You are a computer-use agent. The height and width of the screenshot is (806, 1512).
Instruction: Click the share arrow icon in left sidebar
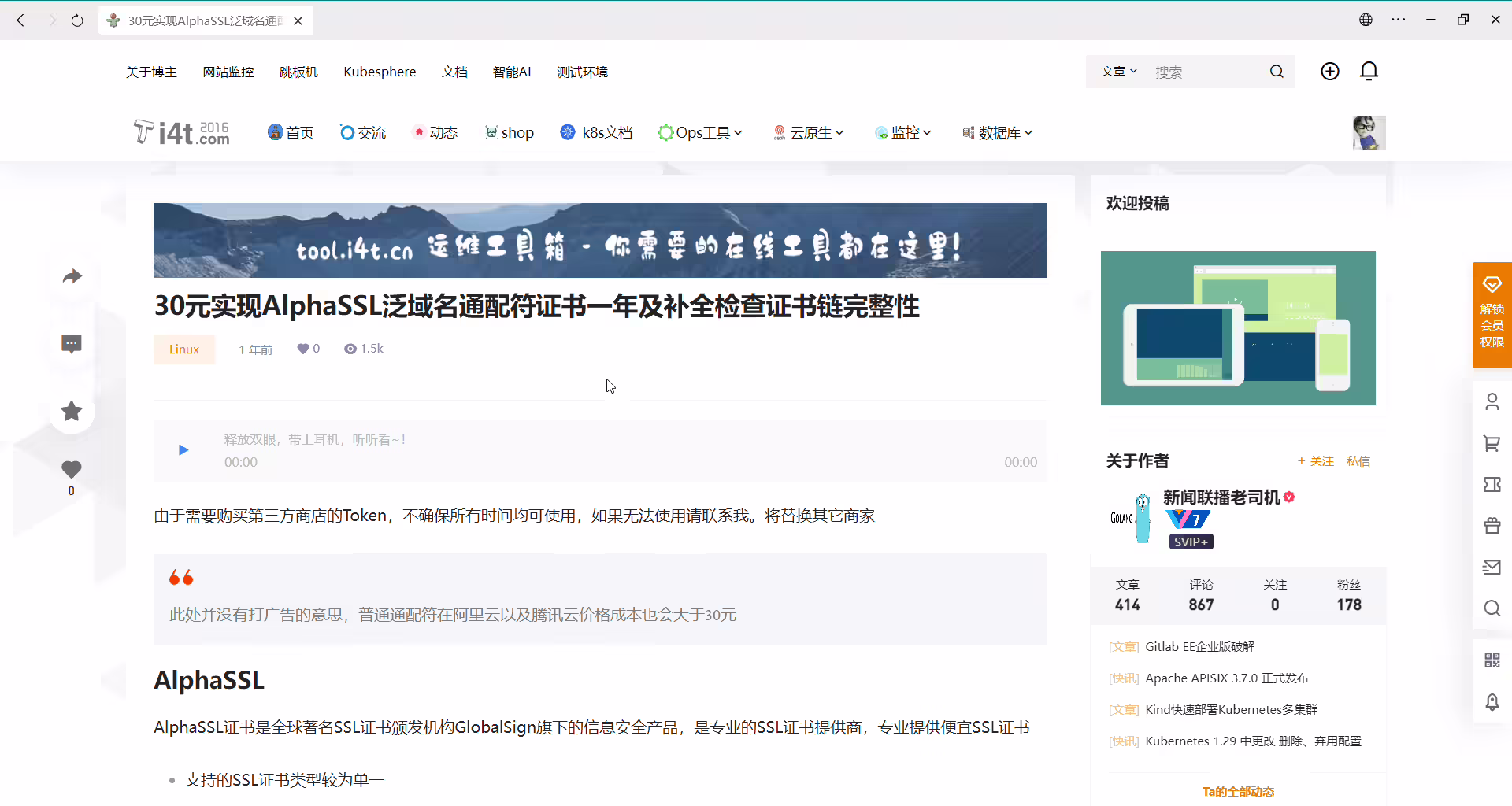click(x=72, y=276)
